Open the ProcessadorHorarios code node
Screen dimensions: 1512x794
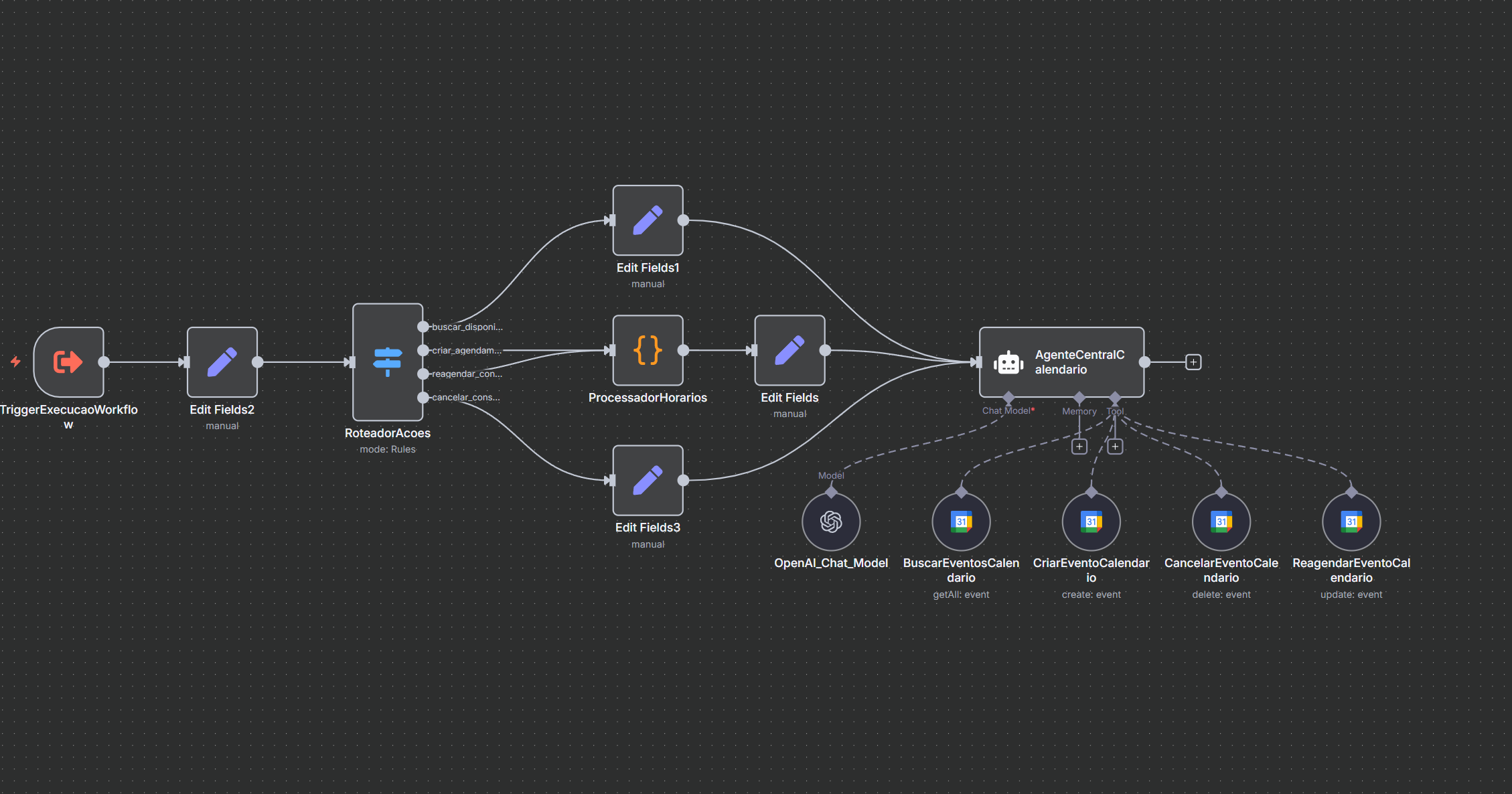tap(648, 350)
